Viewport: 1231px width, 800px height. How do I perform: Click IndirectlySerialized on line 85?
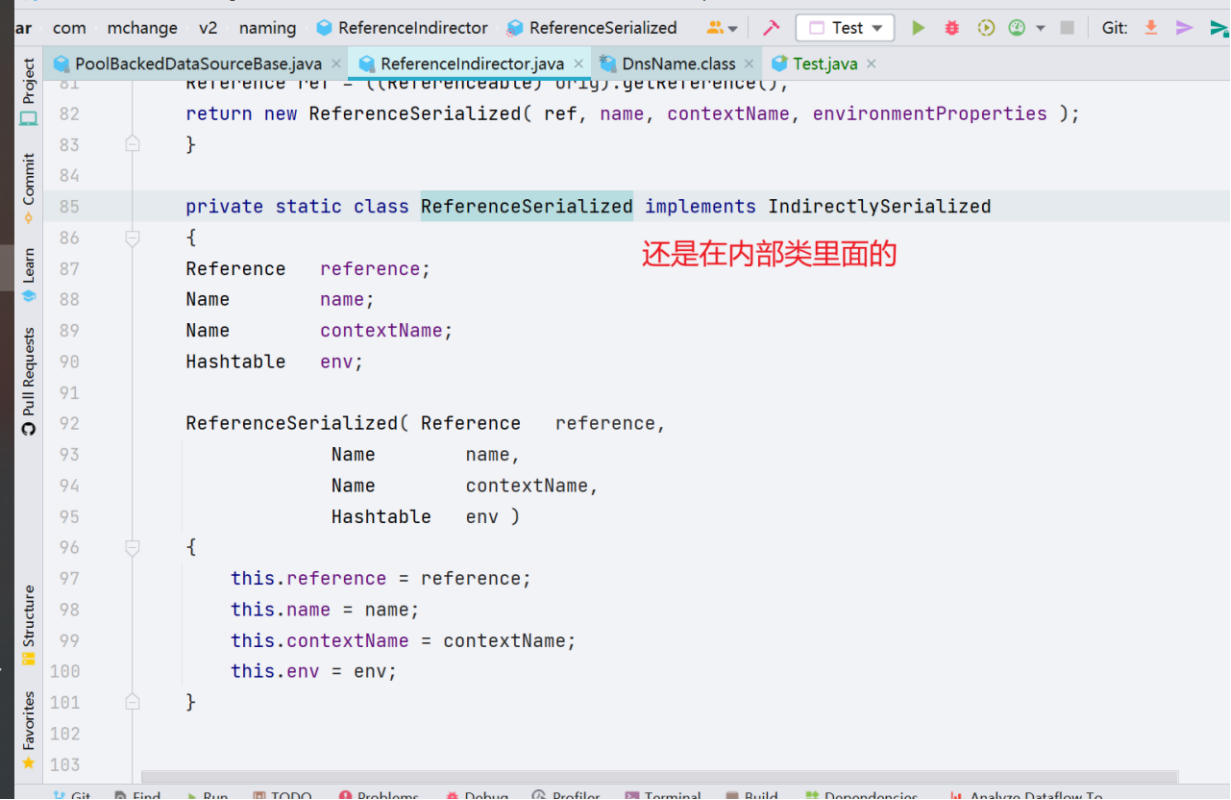(x=879, y=207)
